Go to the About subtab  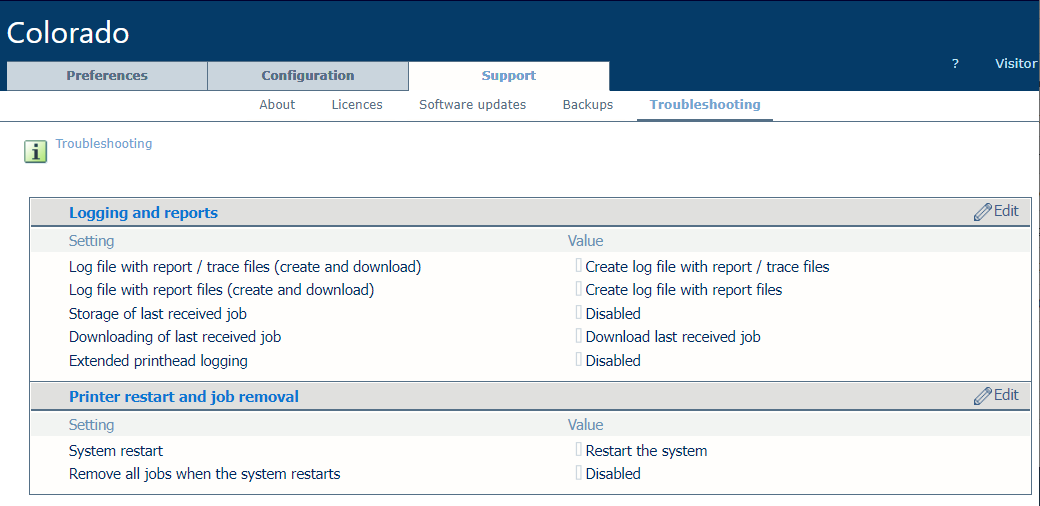pos(277,104)
